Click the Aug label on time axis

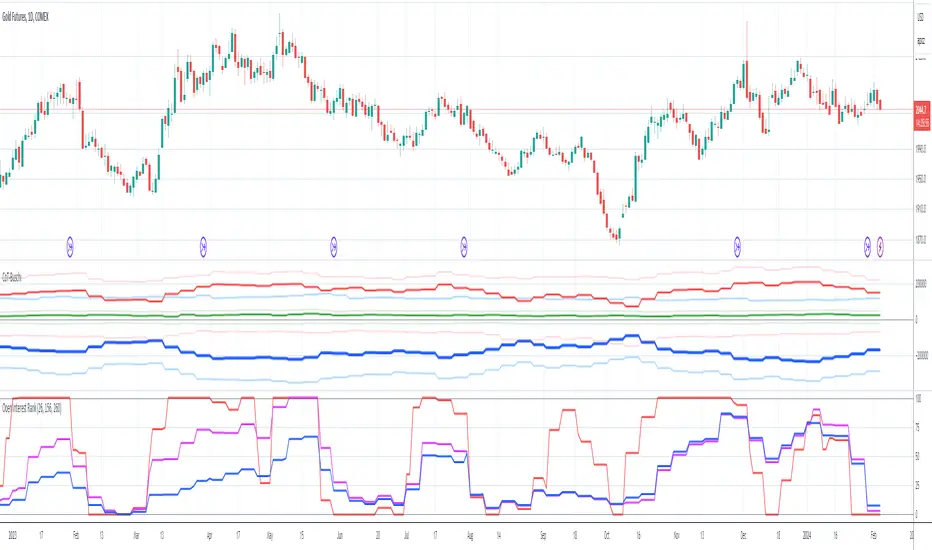point(470,535)
